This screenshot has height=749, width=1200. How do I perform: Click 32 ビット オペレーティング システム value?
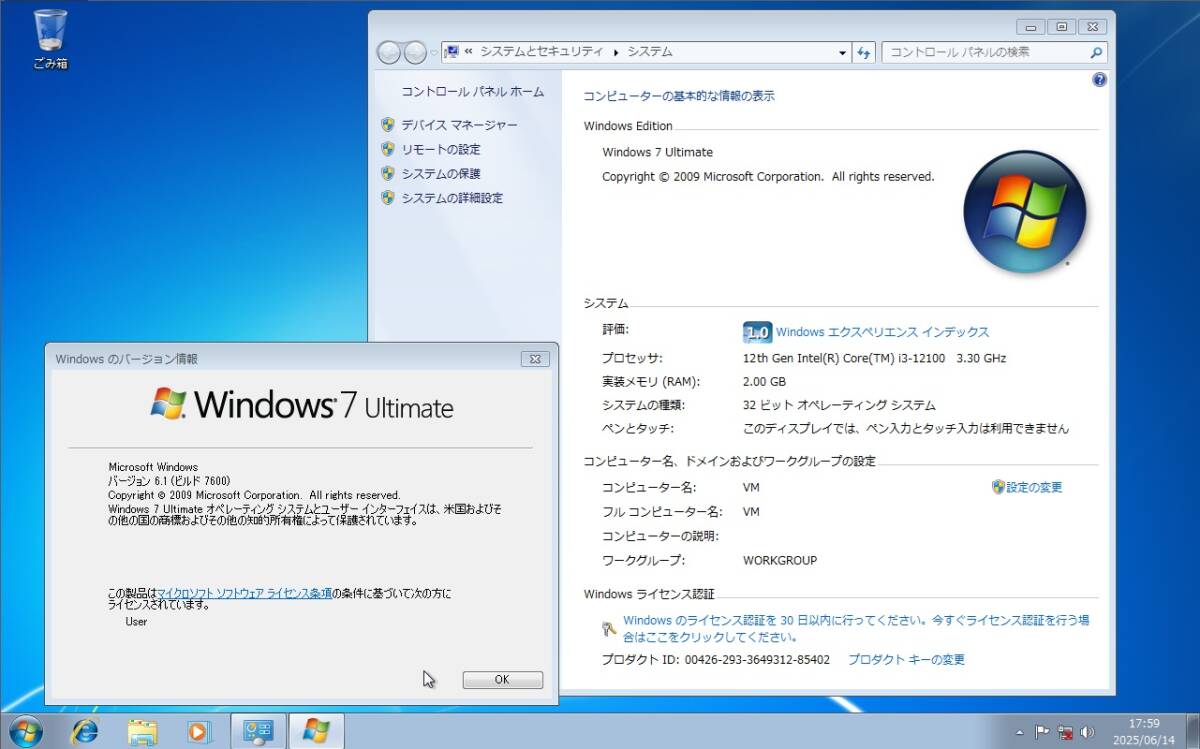click(x=839, y=406)
